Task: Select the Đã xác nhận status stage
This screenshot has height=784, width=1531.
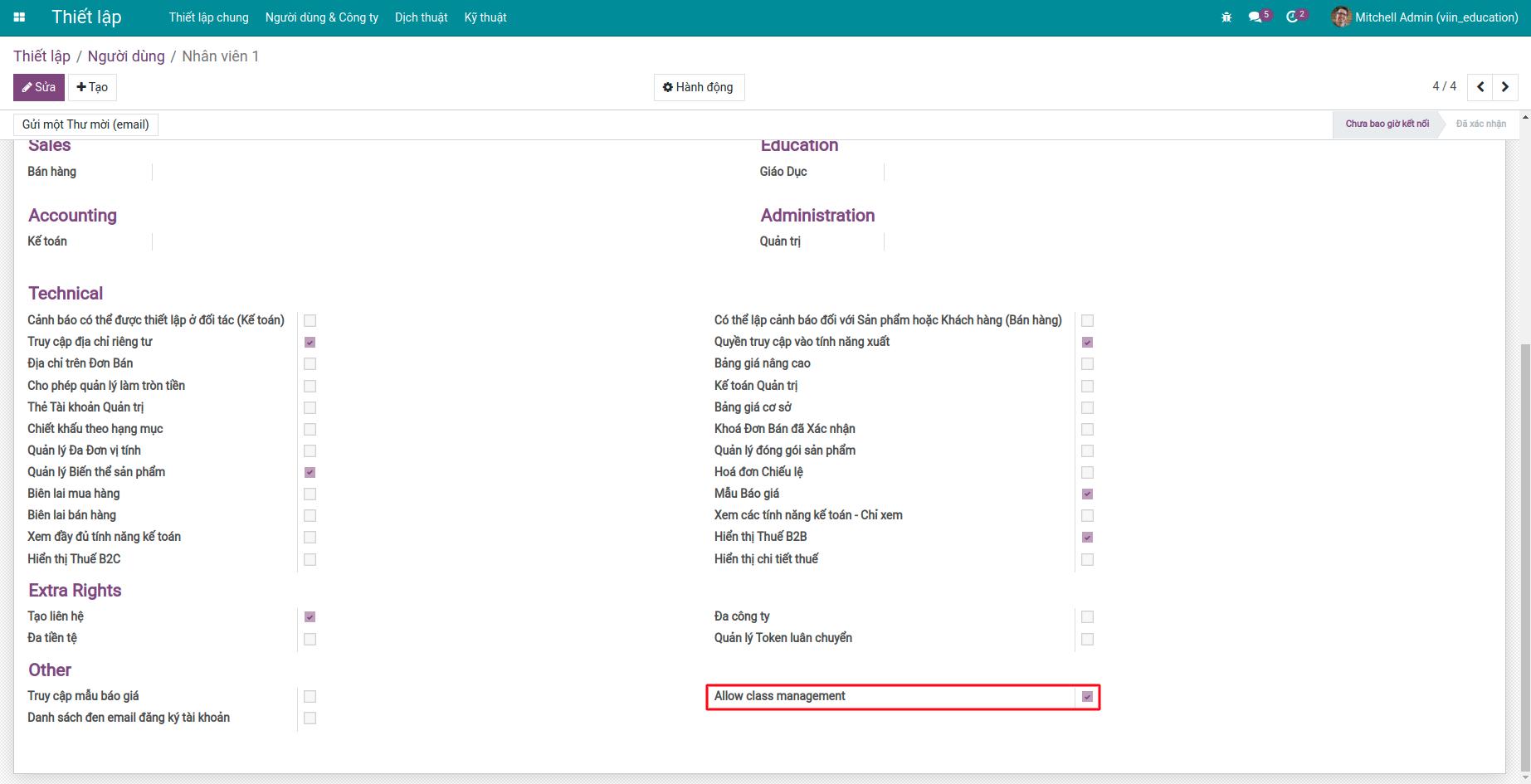Action: [1480, 124]
